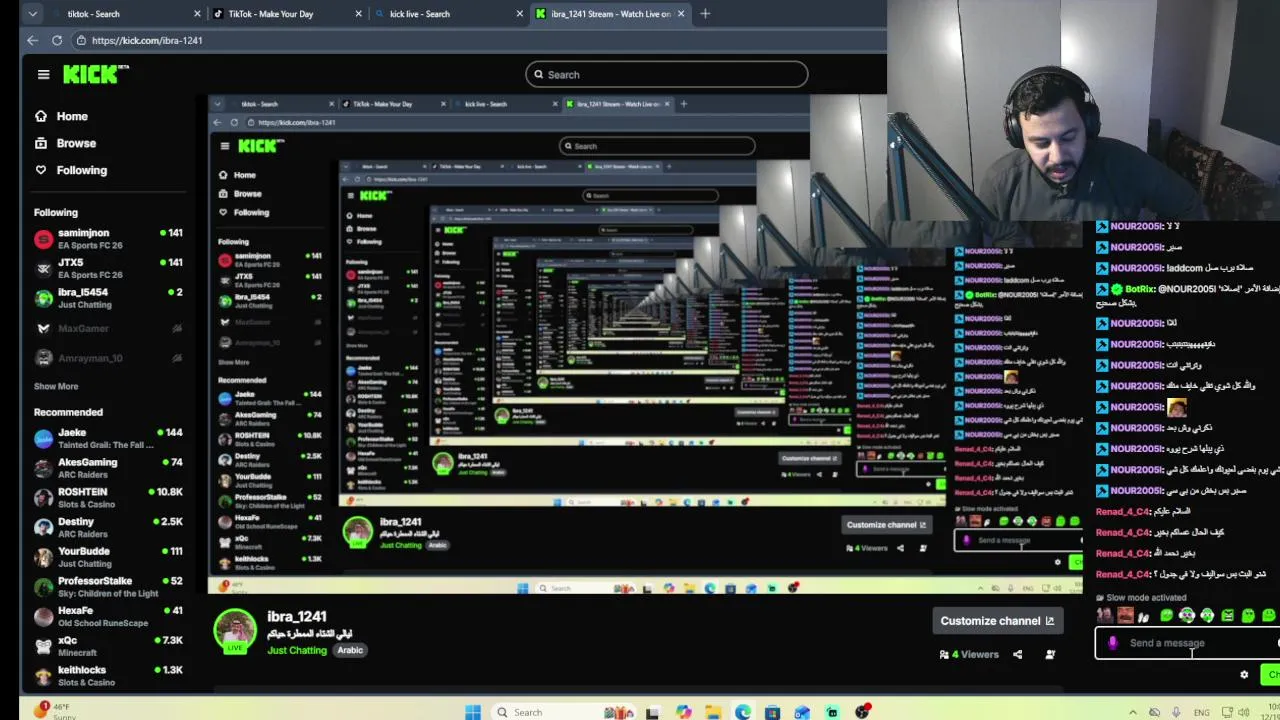
Task: Open the browser tab search dropdown
Action: (x=33, y=14)
